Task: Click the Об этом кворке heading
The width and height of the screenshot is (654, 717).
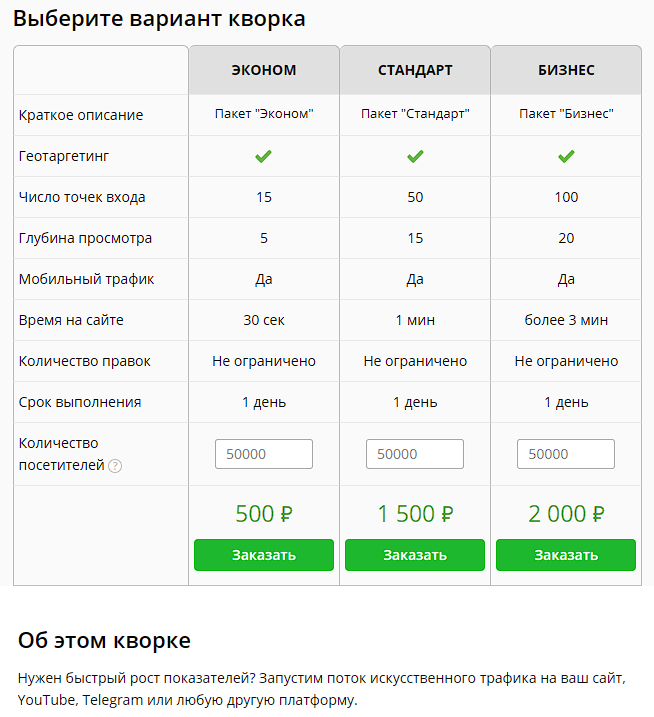Action: (104, 640)
